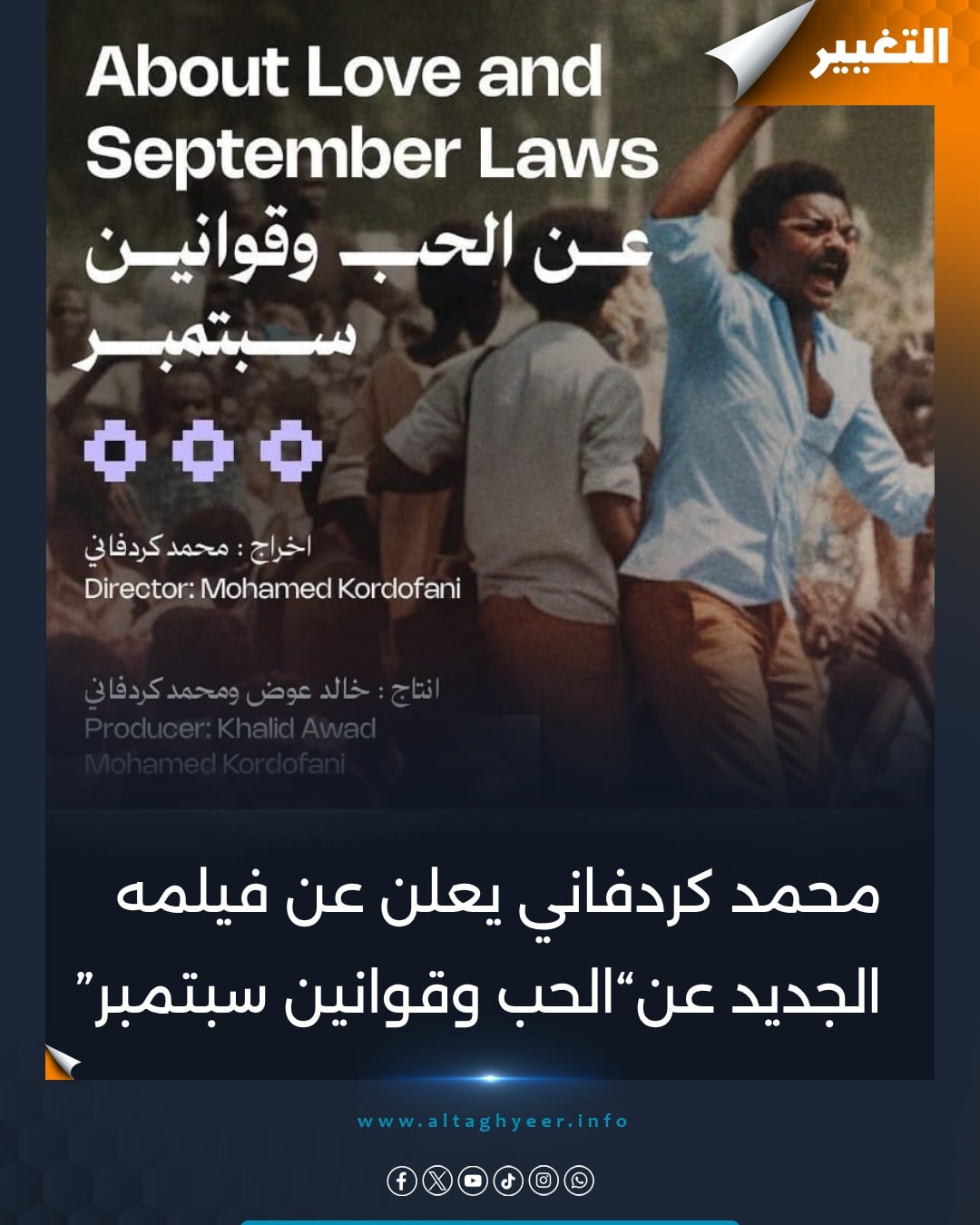980x1225 pixels.
Task: Select the YouTube icon
Action: click(473, 1181)
